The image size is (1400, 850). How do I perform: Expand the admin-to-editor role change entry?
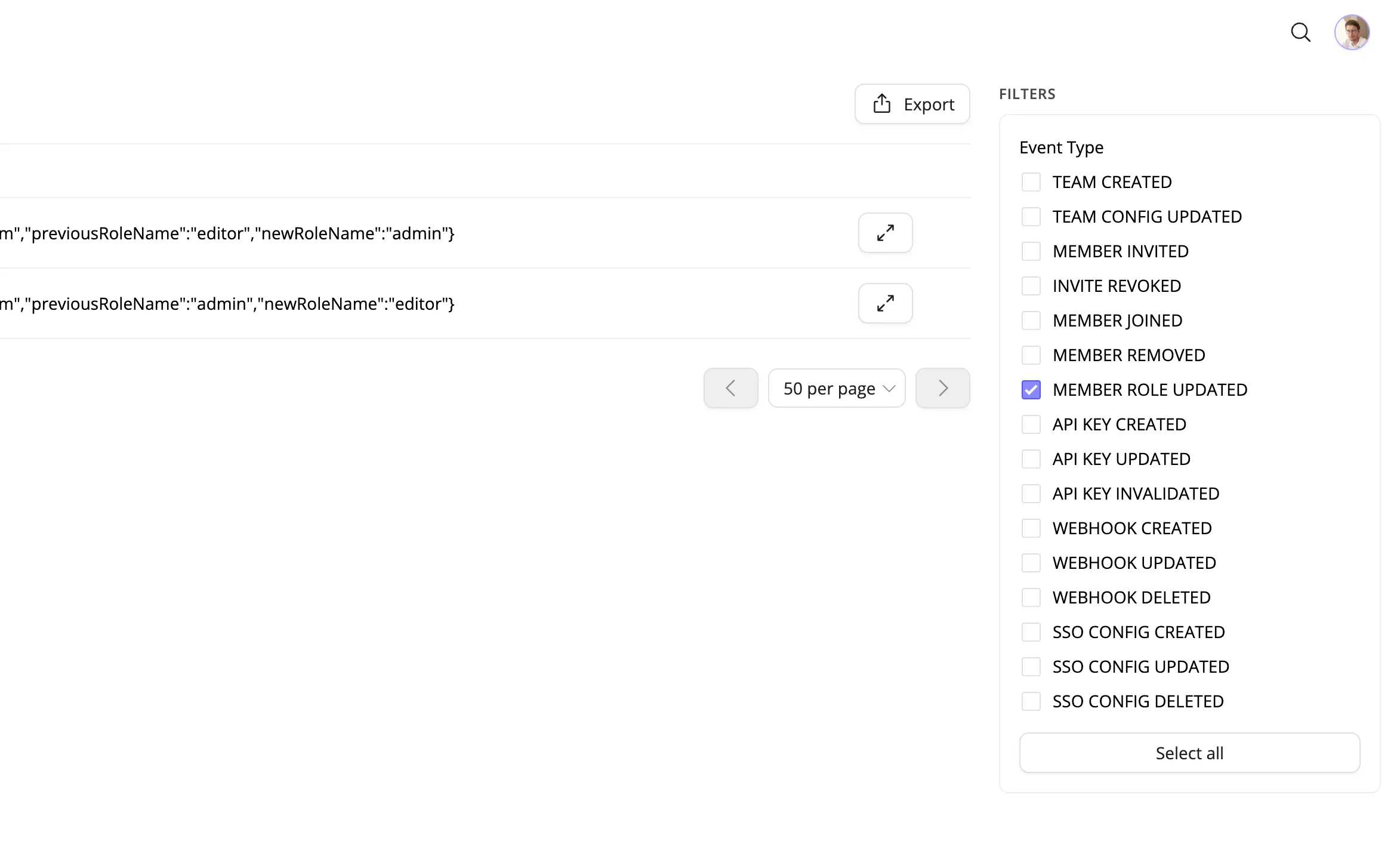885,303
